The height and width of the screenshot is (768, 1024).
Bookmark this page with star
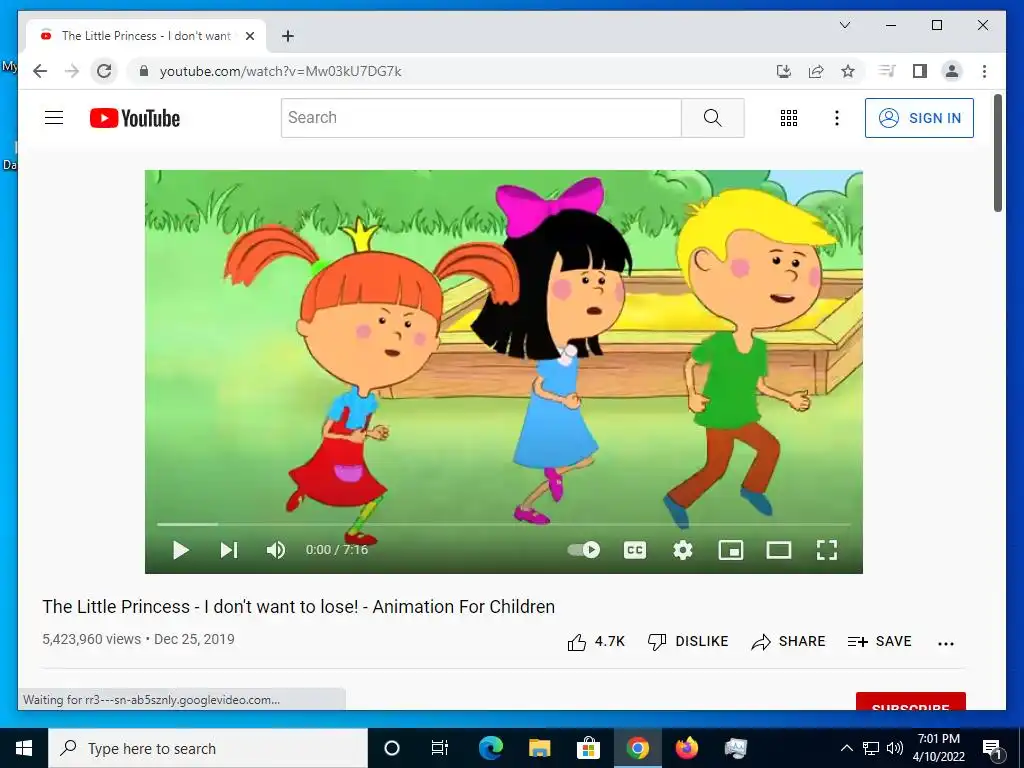[848, 71]
